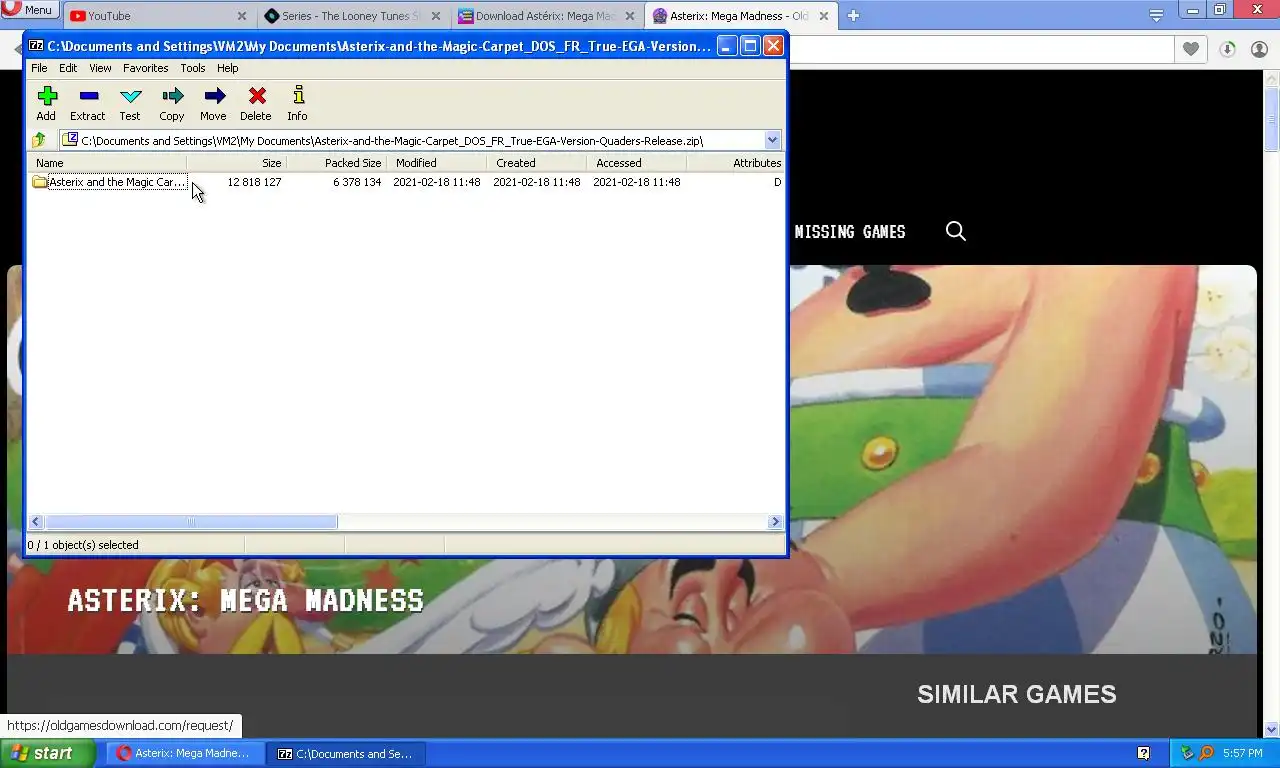Open the Windows start menu
The image size is (1280, 768).
click(48, 753)
